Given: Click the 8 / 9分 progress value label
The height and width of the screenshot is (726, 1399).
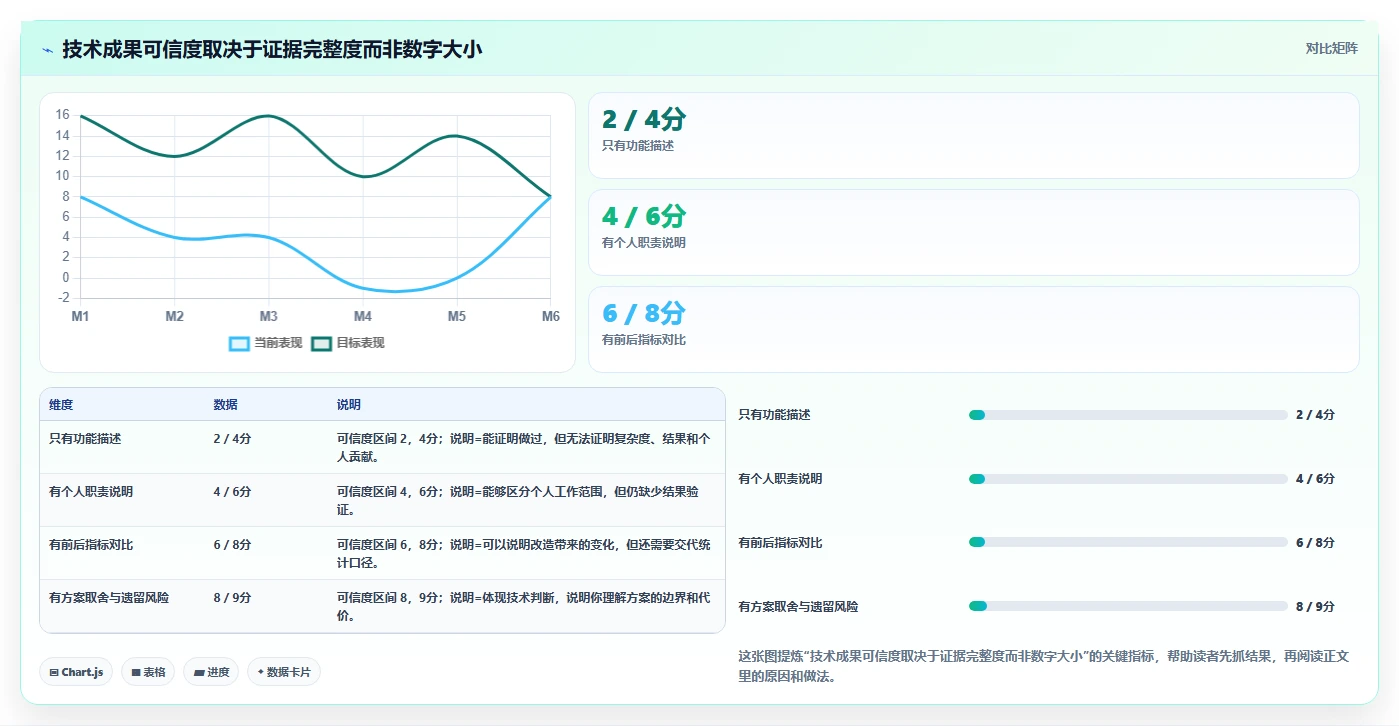Looking at the screenshot, I should [x=1315, y=606].
